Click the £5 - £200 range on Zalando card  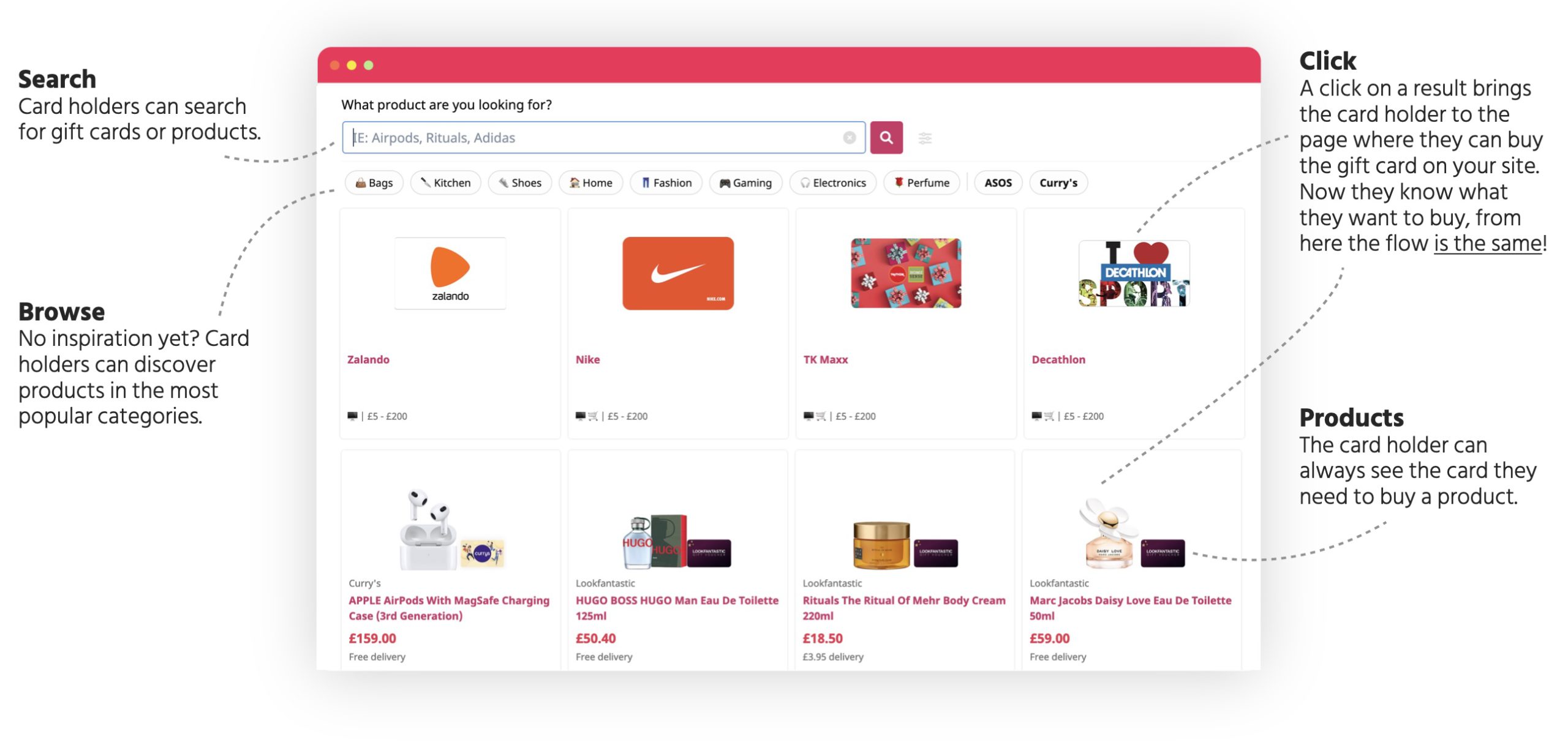click(387, 416)
